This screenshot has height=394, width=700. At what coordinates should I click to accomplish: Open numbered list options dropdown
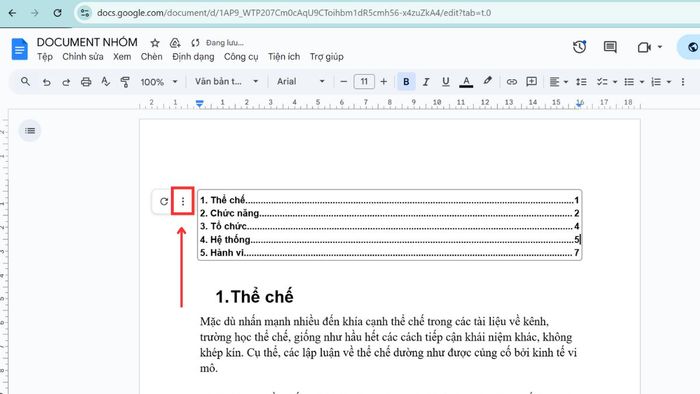(x=668, y=82)
